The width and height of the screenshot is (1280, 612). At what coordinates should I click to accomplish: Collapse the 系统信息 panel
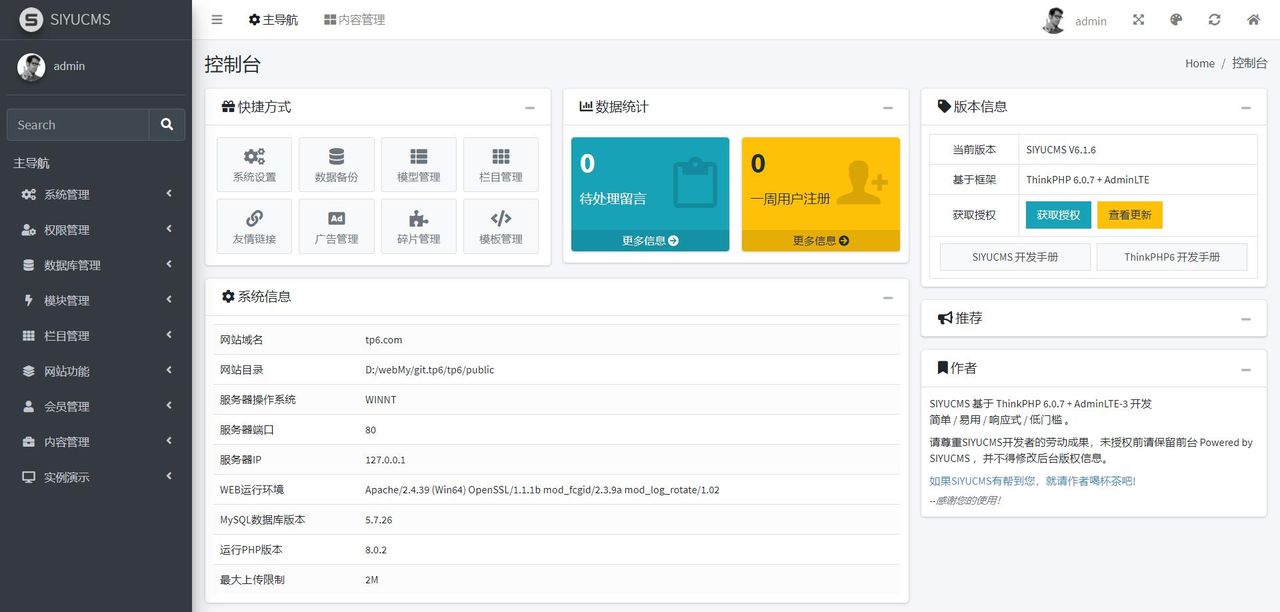pyautogui.click(x=887, y=296)
